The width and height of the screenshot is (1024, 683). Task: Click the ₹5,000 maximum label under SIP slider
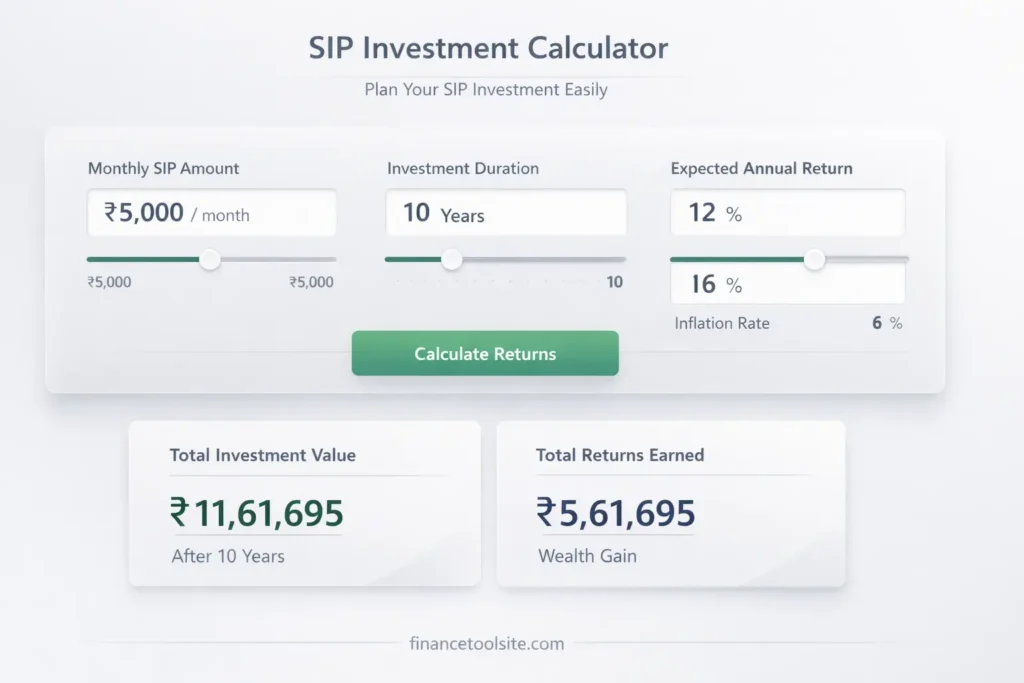[312, 282]
